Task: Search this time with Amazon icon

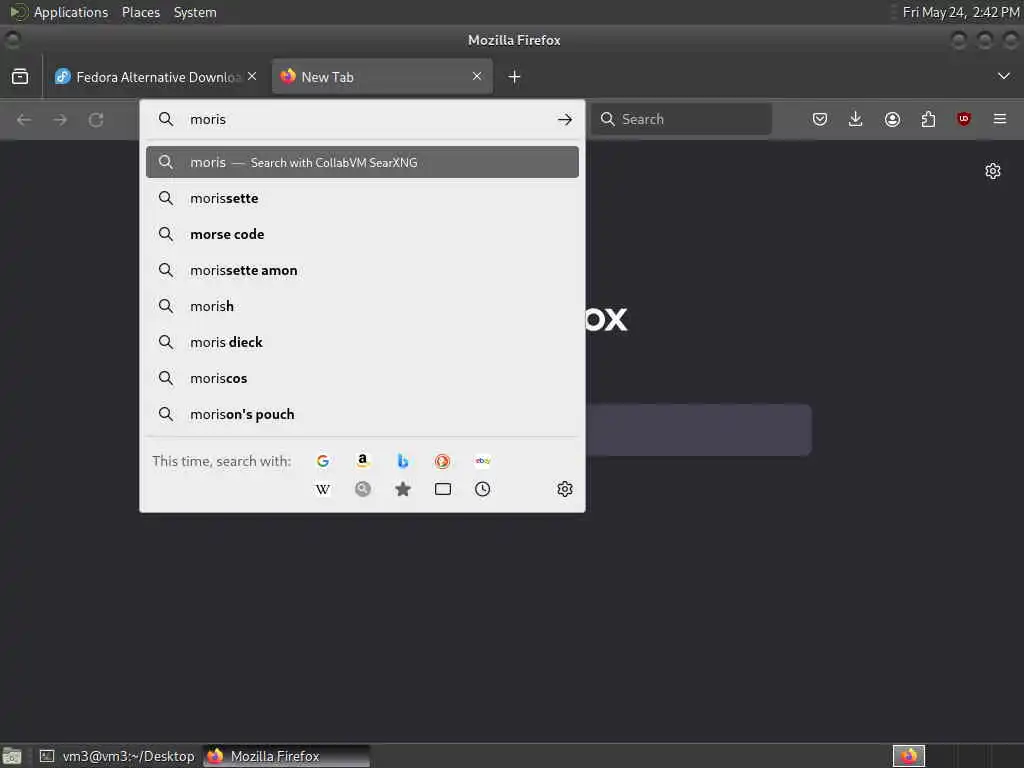Action: (x=362, y=461)
